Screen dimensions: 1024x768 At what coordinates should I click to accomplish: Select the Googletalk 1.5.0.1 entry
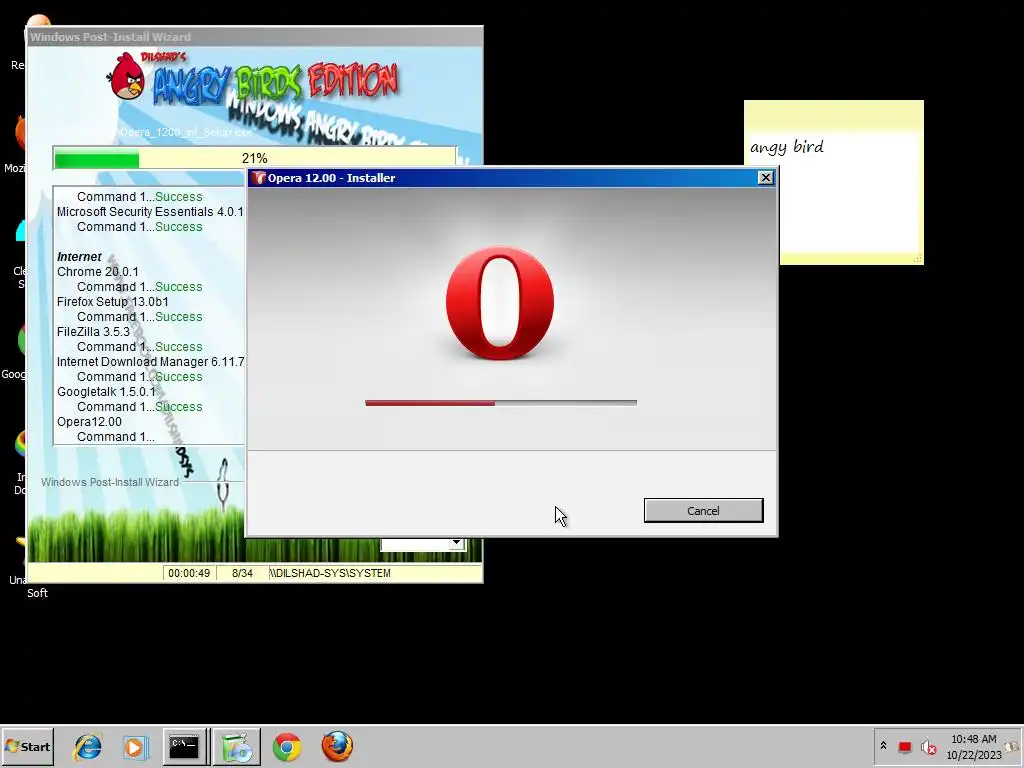[x=106, y=392]
